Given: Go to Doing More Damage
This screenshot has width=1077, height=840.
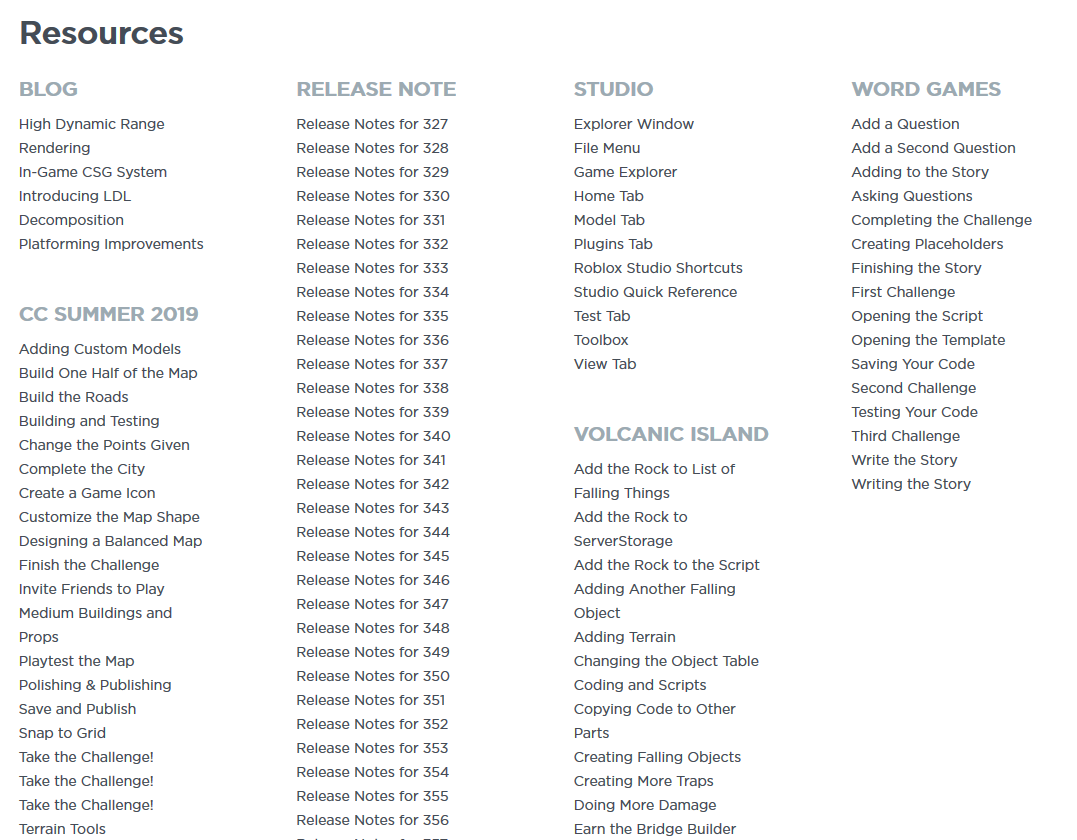Looking at the screenshot, I should tap(645, 805).
